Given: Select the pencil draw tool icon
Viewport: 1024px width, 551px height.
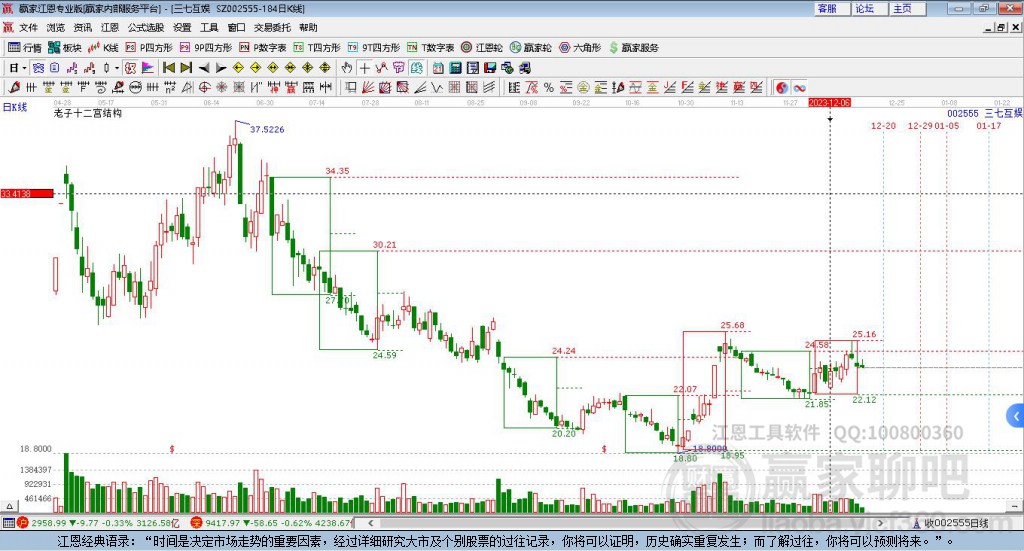Looking at the screenshot, I should 14,87.
